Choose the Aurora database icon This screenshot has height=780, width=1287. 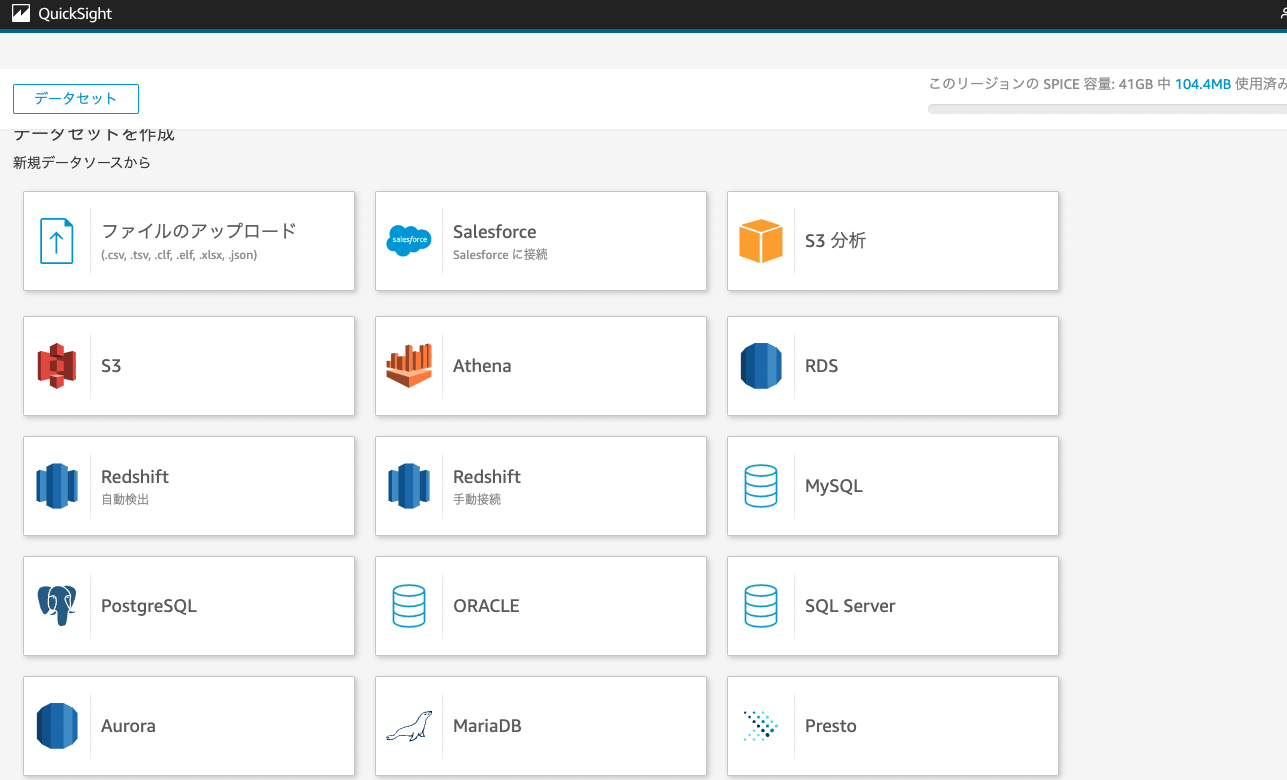[57, 725]
